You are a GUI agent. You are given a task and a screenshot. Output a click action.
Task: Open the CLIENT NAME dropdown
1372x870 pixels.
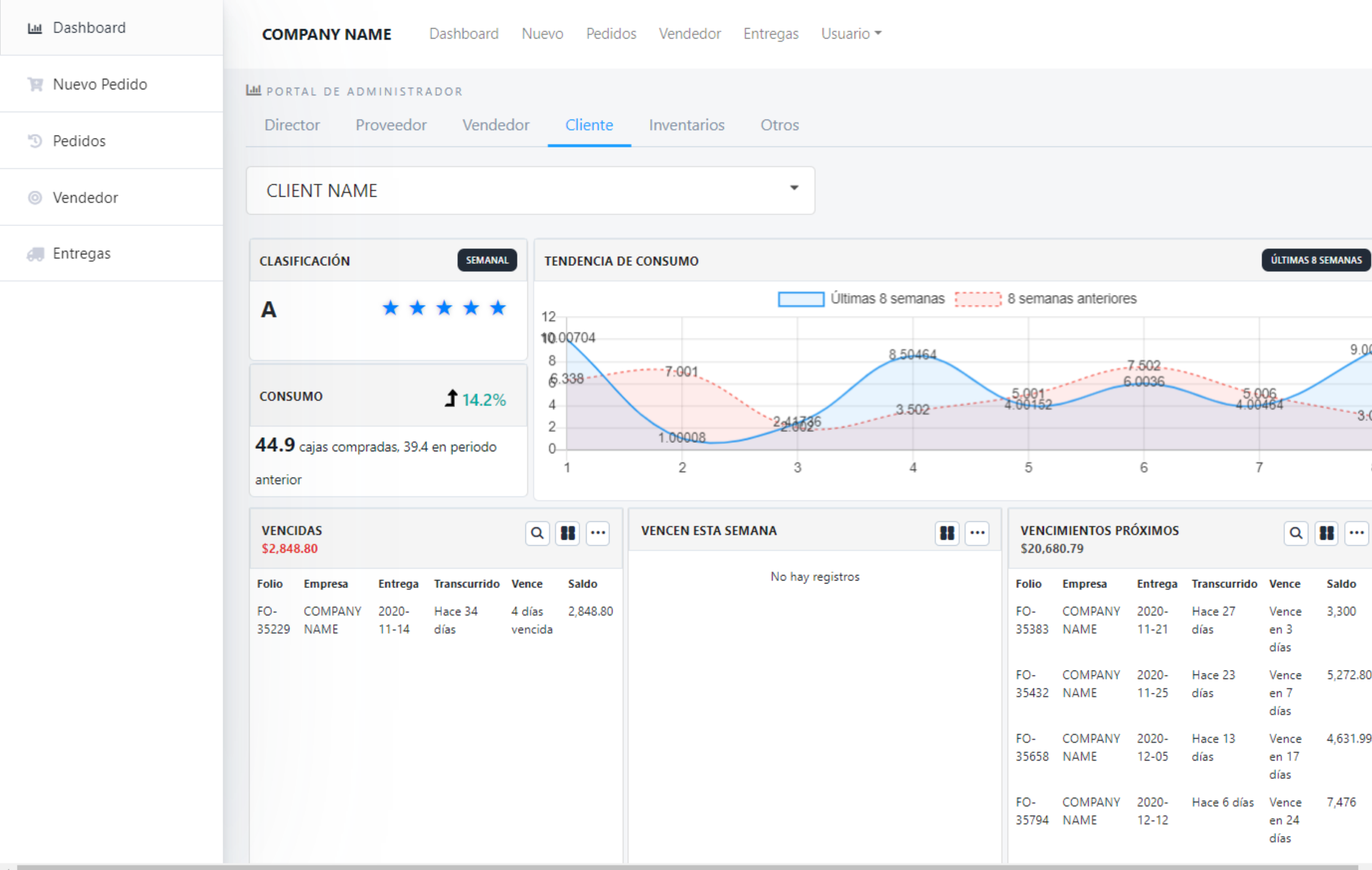click(531, 190)
